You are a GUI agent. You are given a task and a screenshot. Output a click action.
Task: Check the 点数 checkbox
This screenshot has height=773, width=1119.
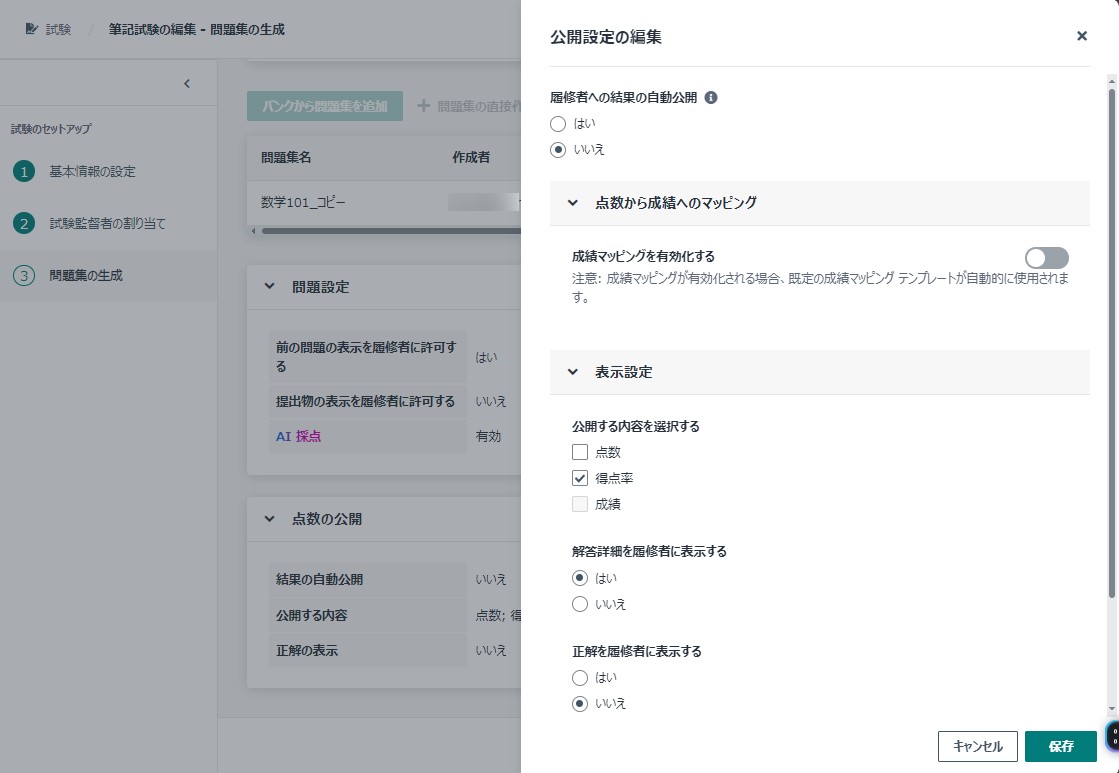point(579,452)
